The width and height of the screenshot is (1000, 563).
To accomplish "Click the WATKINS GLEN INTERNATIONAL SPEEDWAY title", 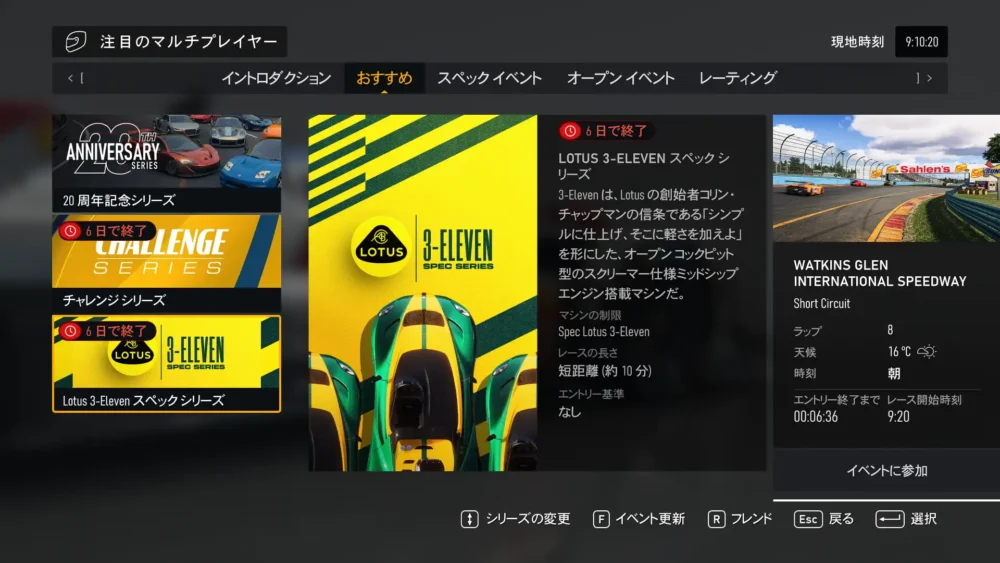I will pos(880,273).
